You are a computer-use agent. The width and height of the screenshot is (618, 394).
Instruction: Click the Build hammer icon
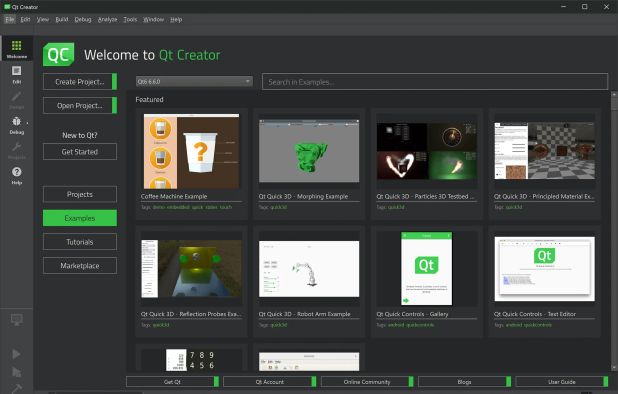[x=17, y=388]
